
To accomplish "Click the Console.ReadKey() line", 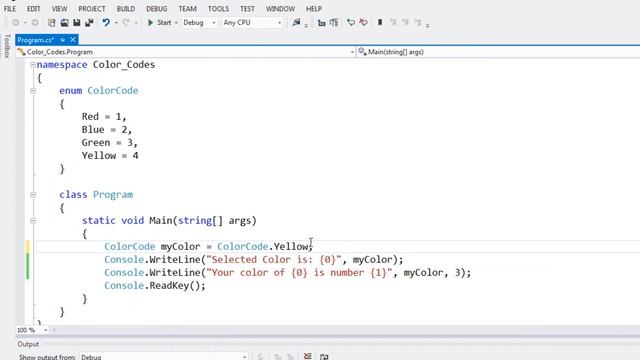I will (155, 286).
